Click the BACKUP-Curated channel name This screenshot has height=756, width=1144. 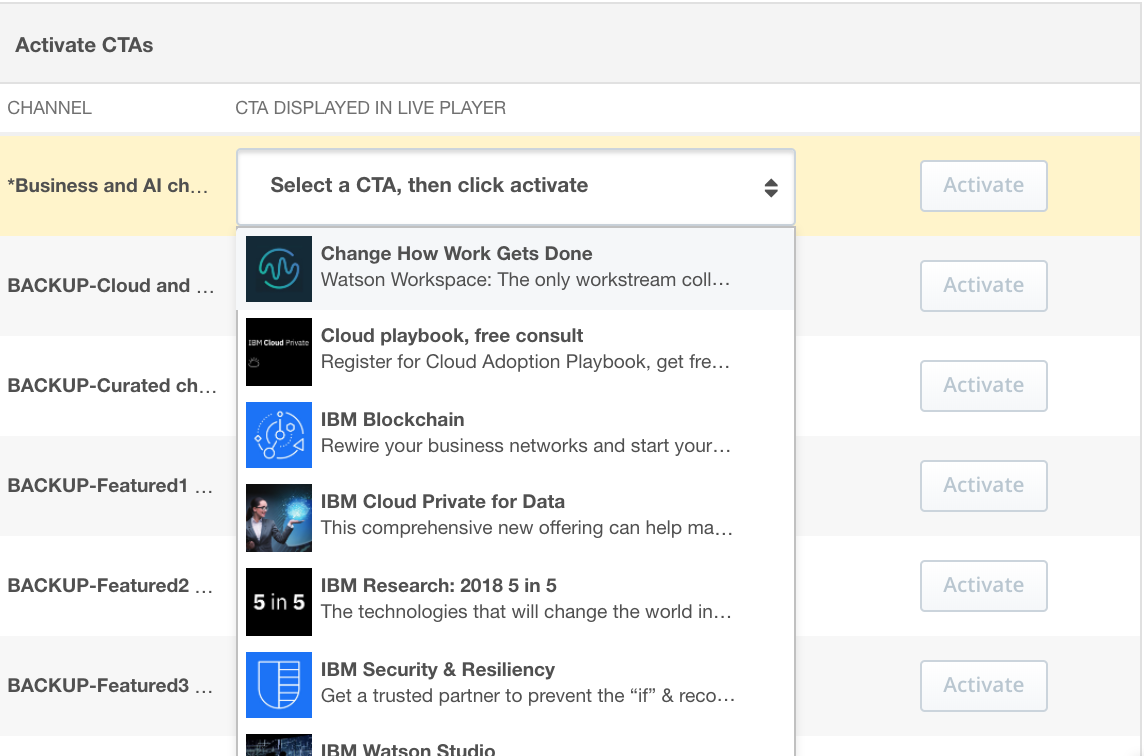[x=112, y=386]
